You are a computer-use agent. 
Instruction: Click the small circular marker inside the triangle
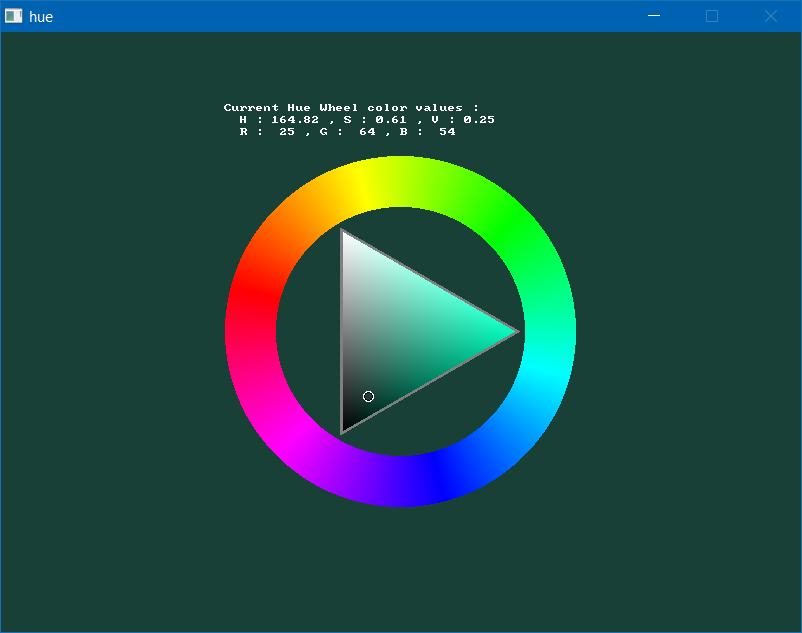pyautogui.click(x=368, y=397)
